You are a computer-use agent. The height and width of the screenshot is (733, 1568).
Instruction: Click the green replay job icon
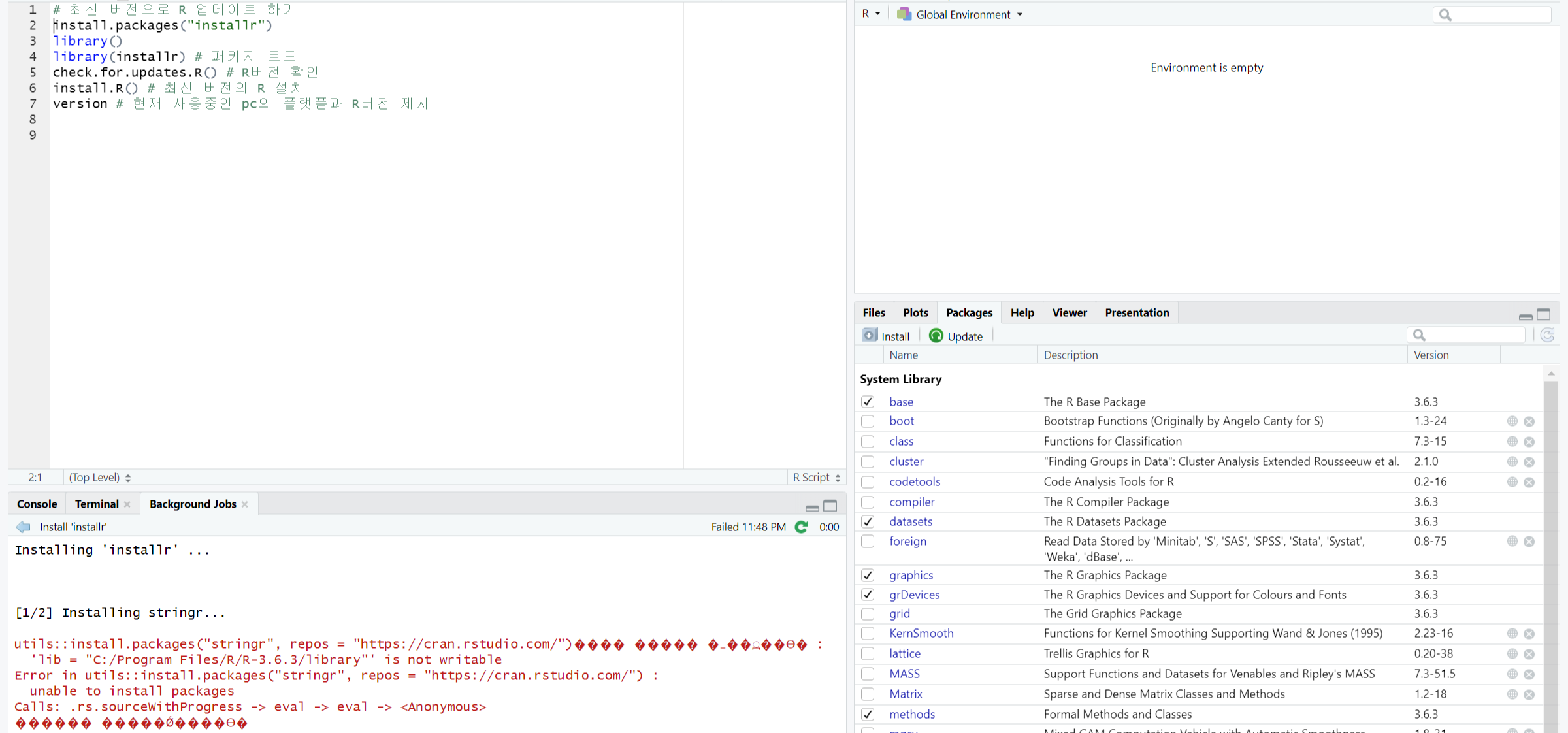[x=802, y=527]
